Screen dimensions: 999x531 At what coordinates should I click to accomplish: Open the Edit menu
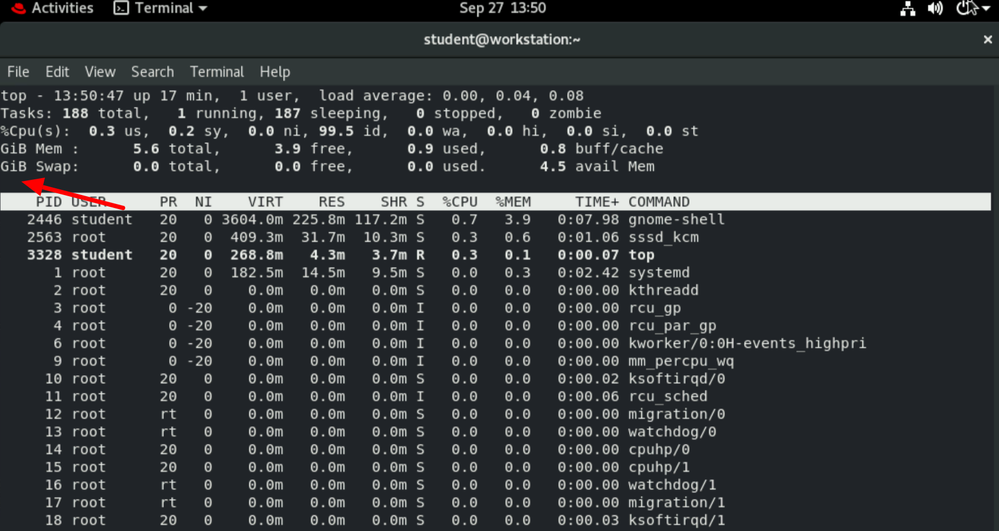pos(57,72)
